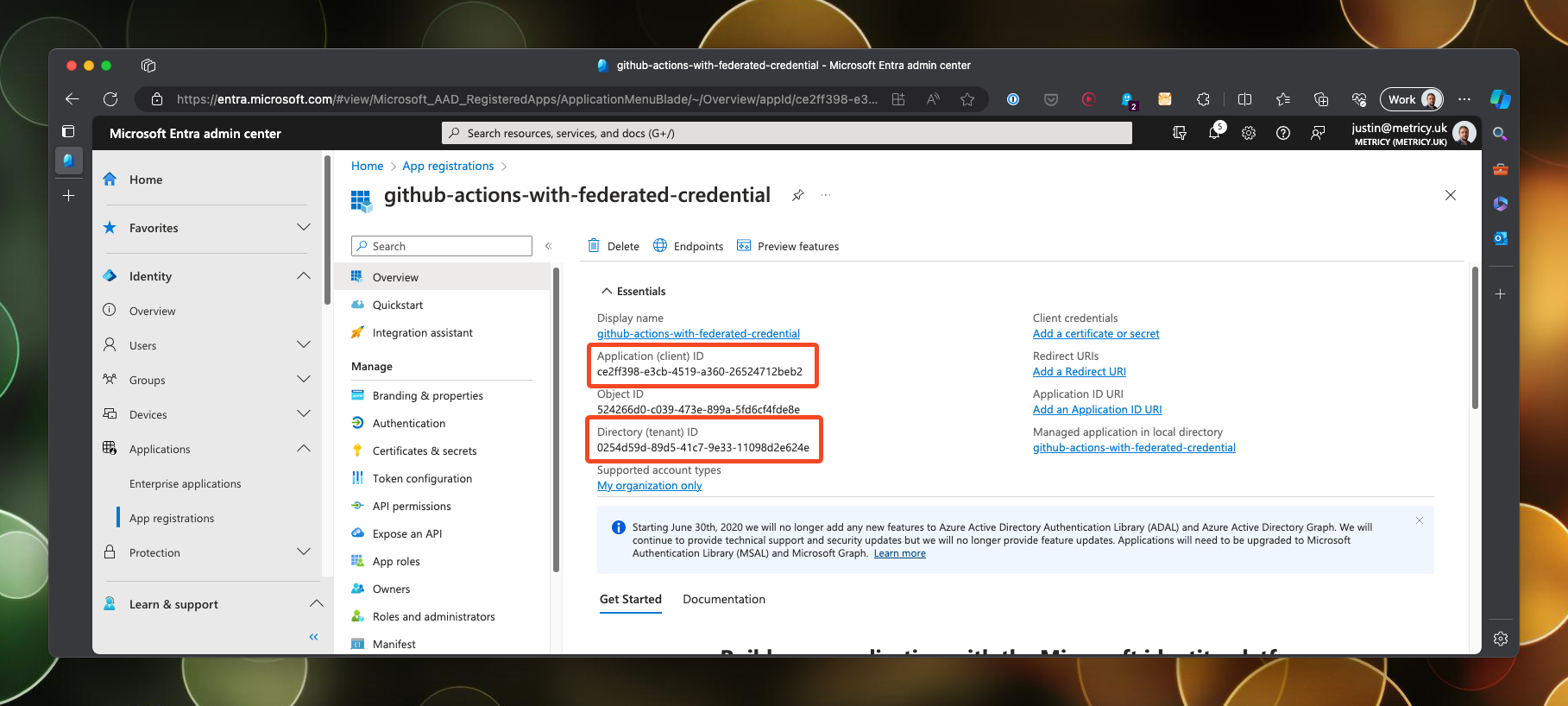Click the notifications bell icon
This screenshot has height=706, width=1568.
coord(1214,133)
